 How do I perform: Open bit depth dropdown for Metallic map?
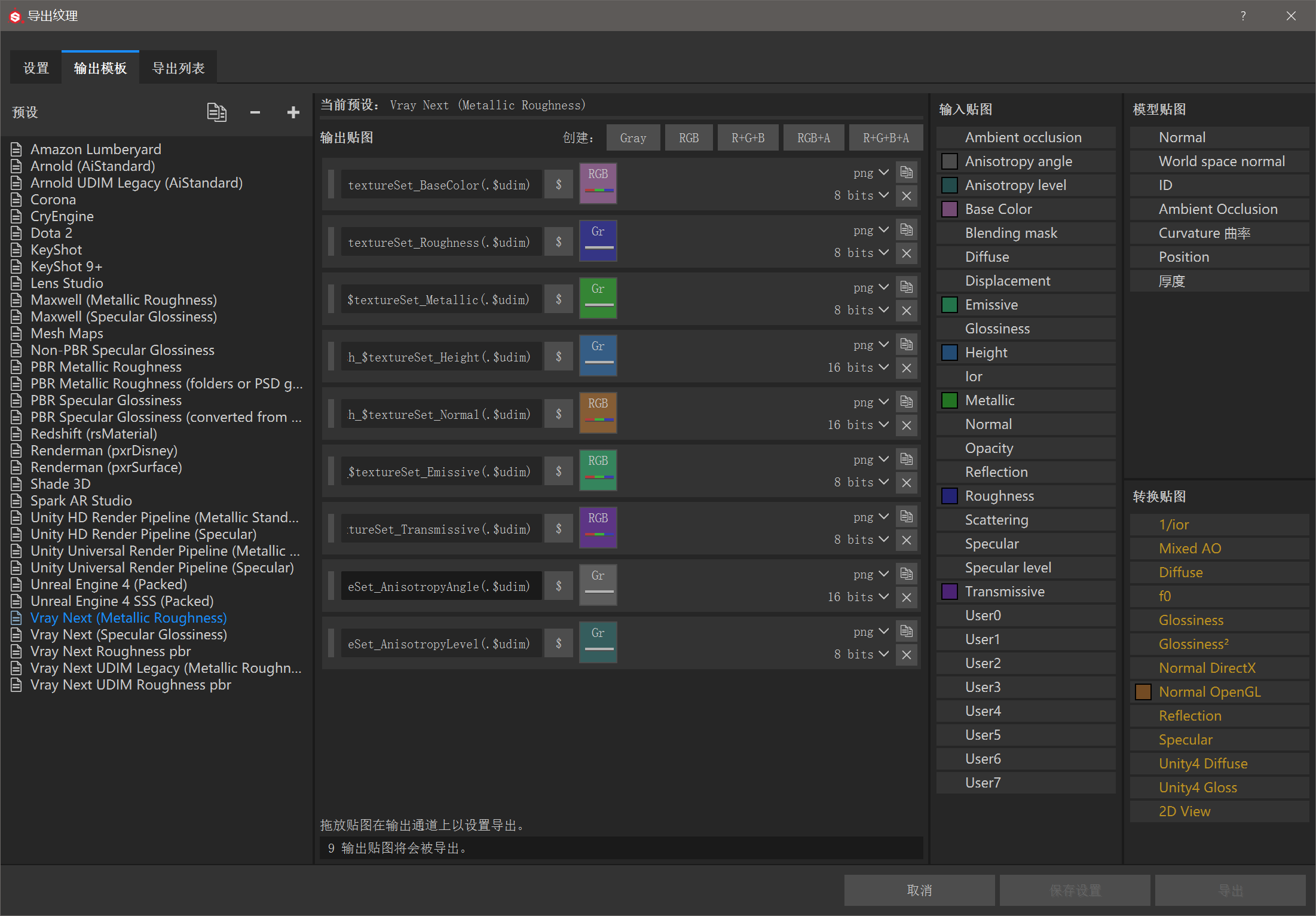point(861,310)
